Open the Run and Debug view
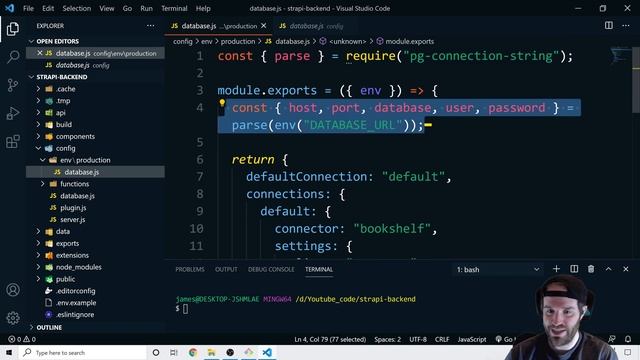The image size is (640, 360). [x=13, y=113]
